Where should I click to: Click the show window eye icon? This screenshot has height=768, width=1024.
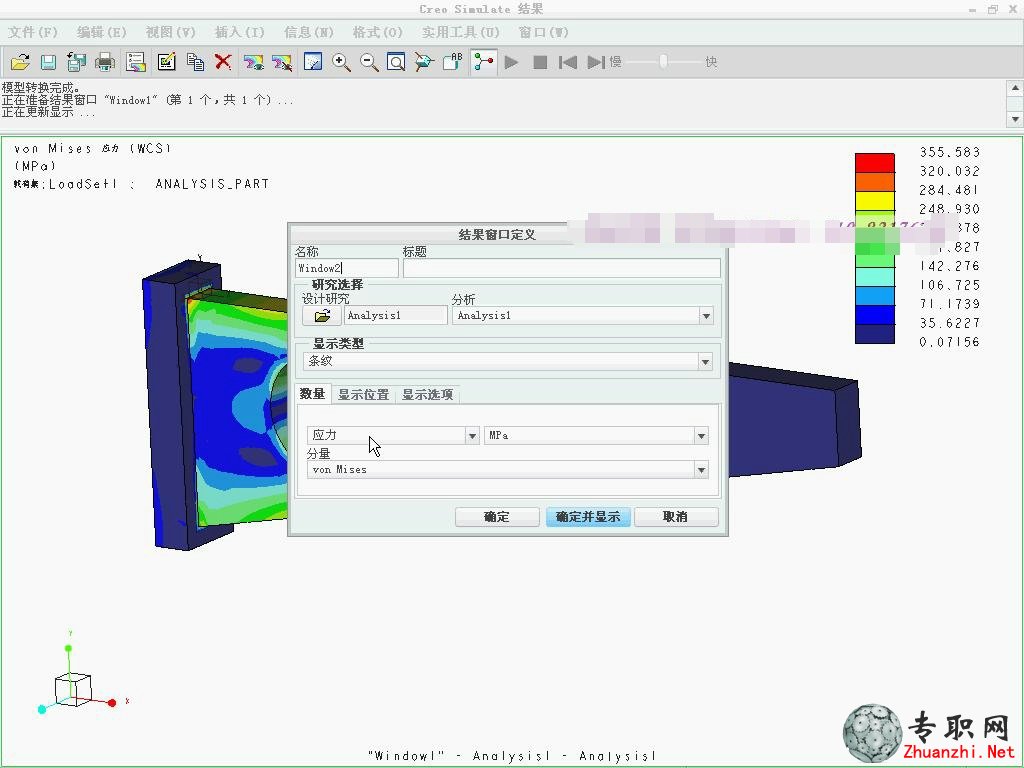[x=253, y=62]
